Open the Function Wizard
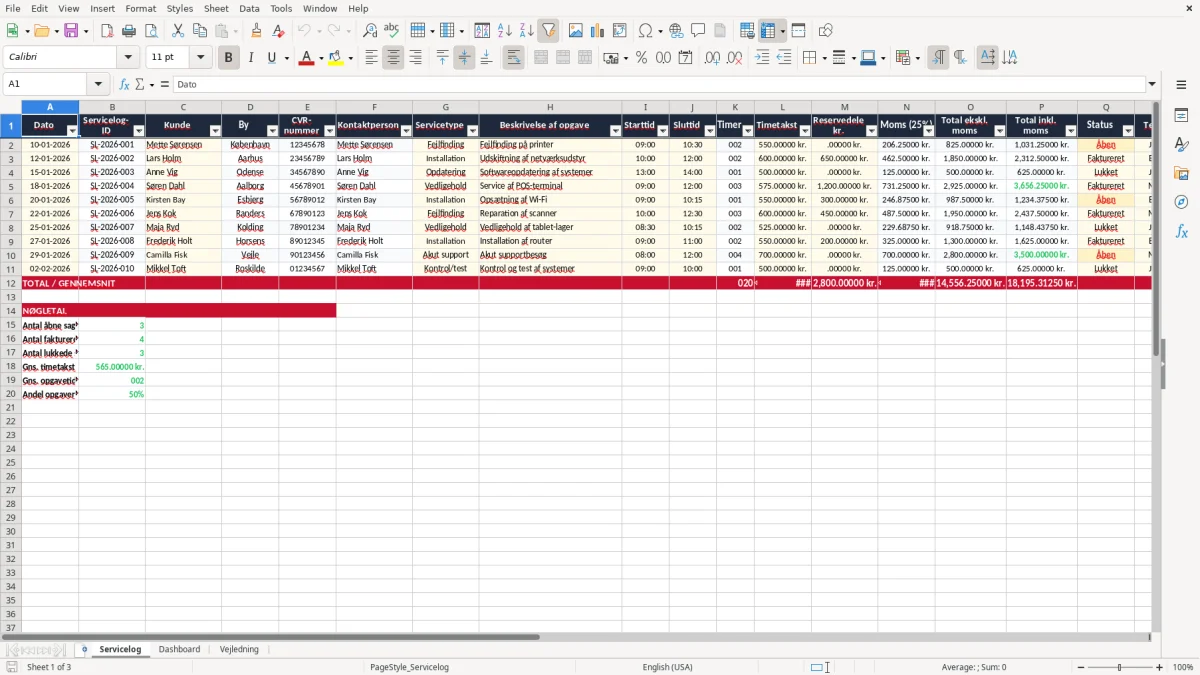The width and height of the screenshot is (1200, 675). click(125, 84)
